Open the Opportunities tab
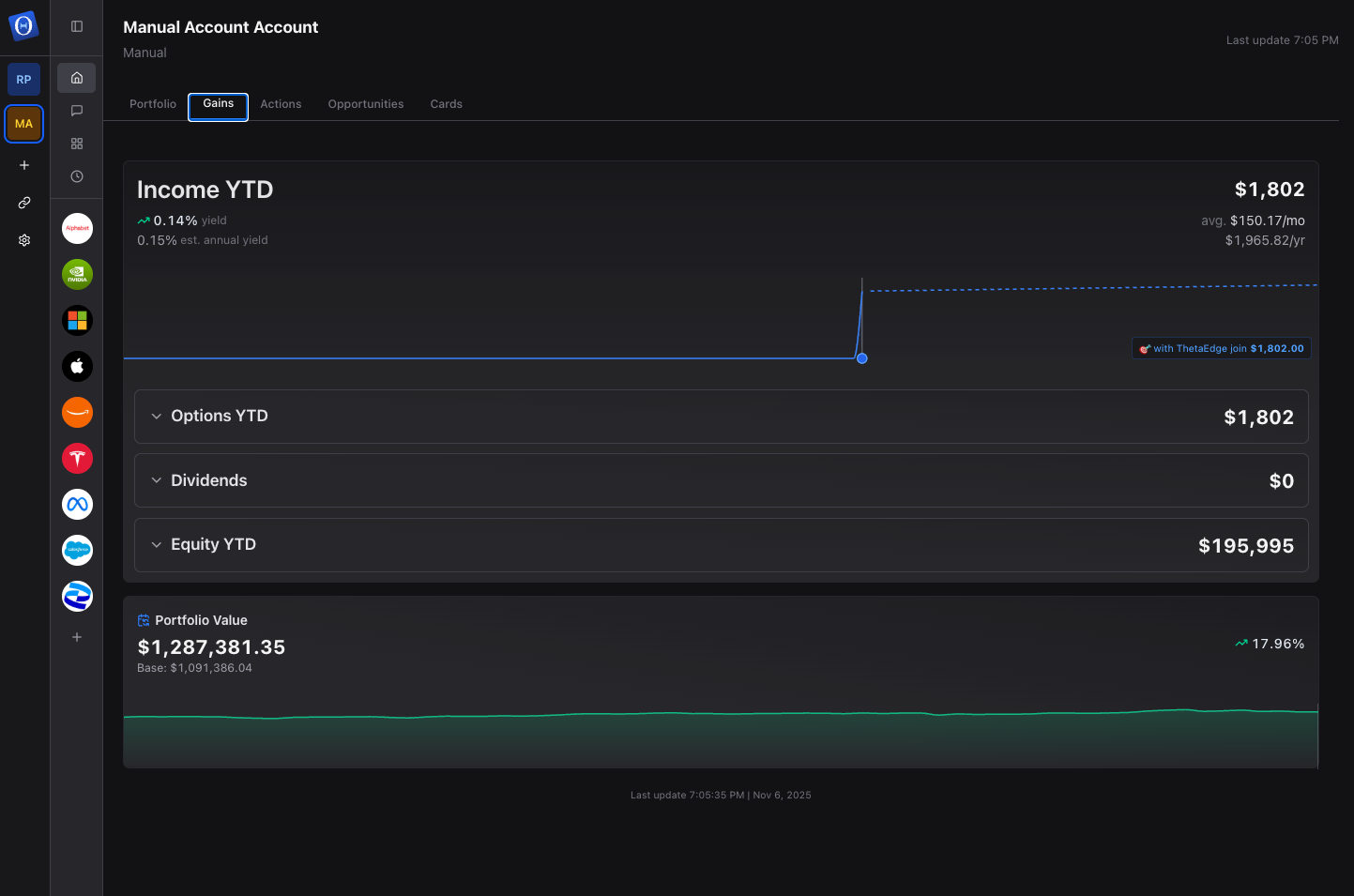 click(x=366, y=104)
